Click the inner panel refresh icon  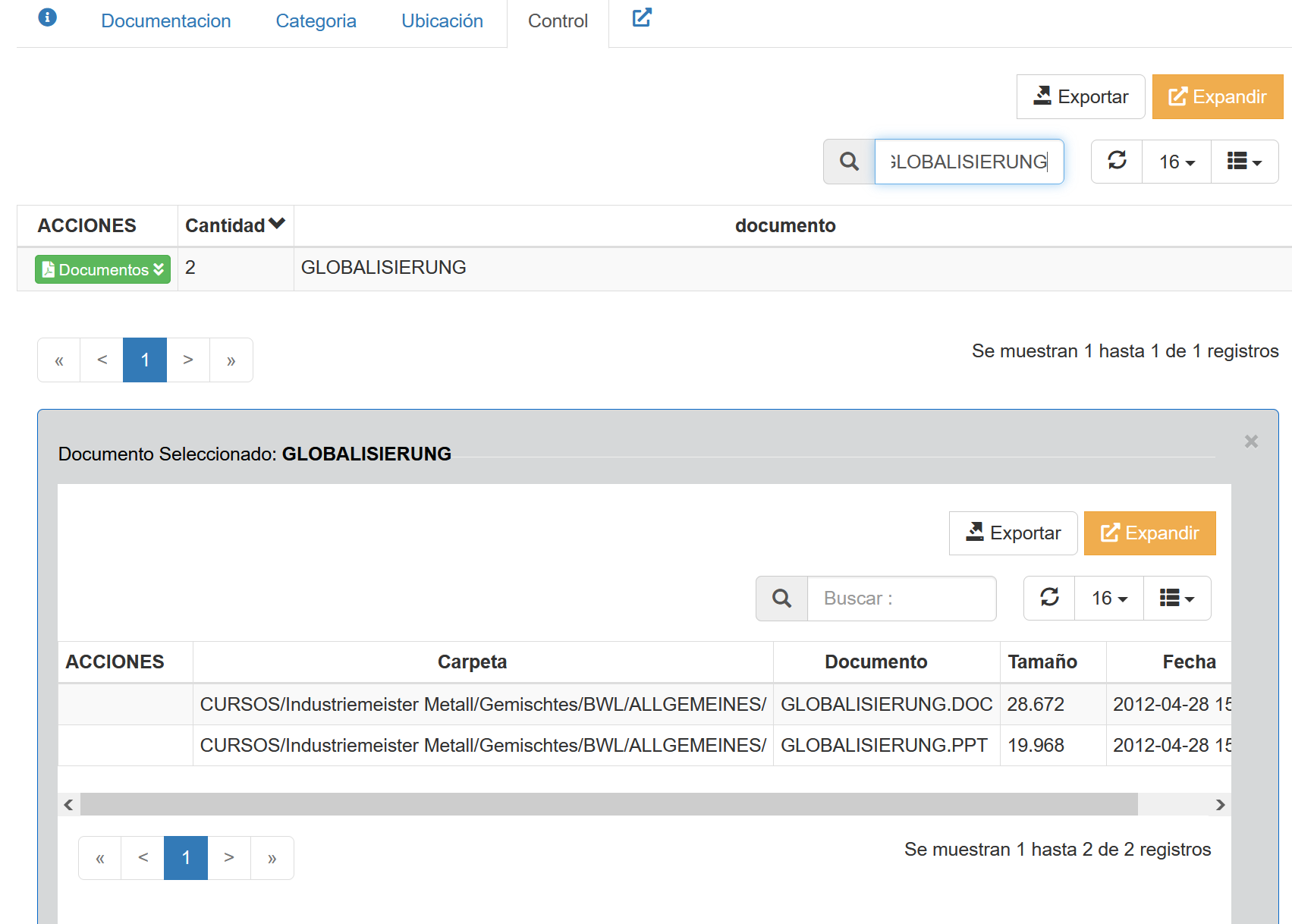click(1049, 598)
